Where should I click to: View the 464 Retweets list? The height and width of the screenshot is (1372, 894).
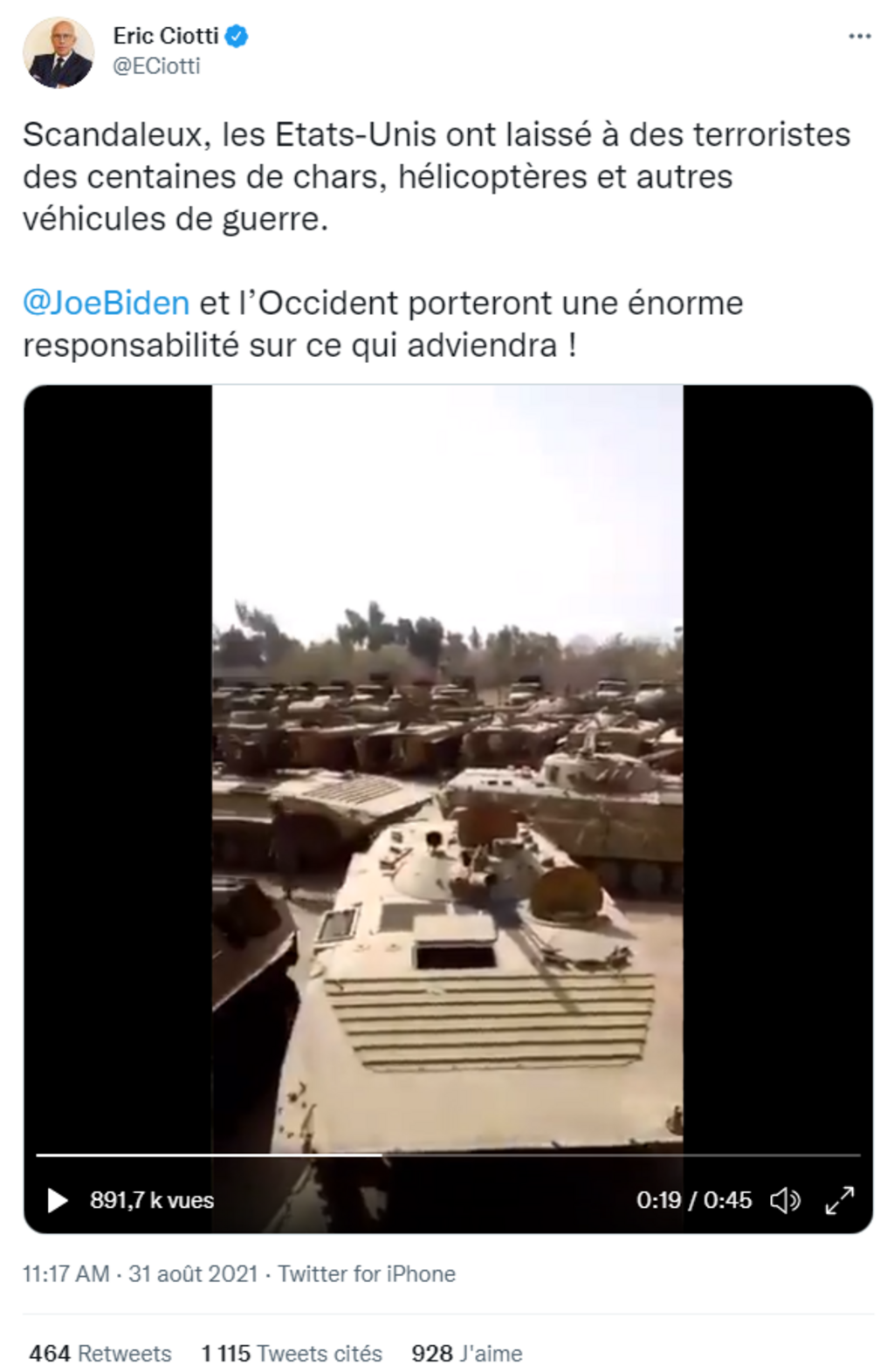tap(100, 1353)
